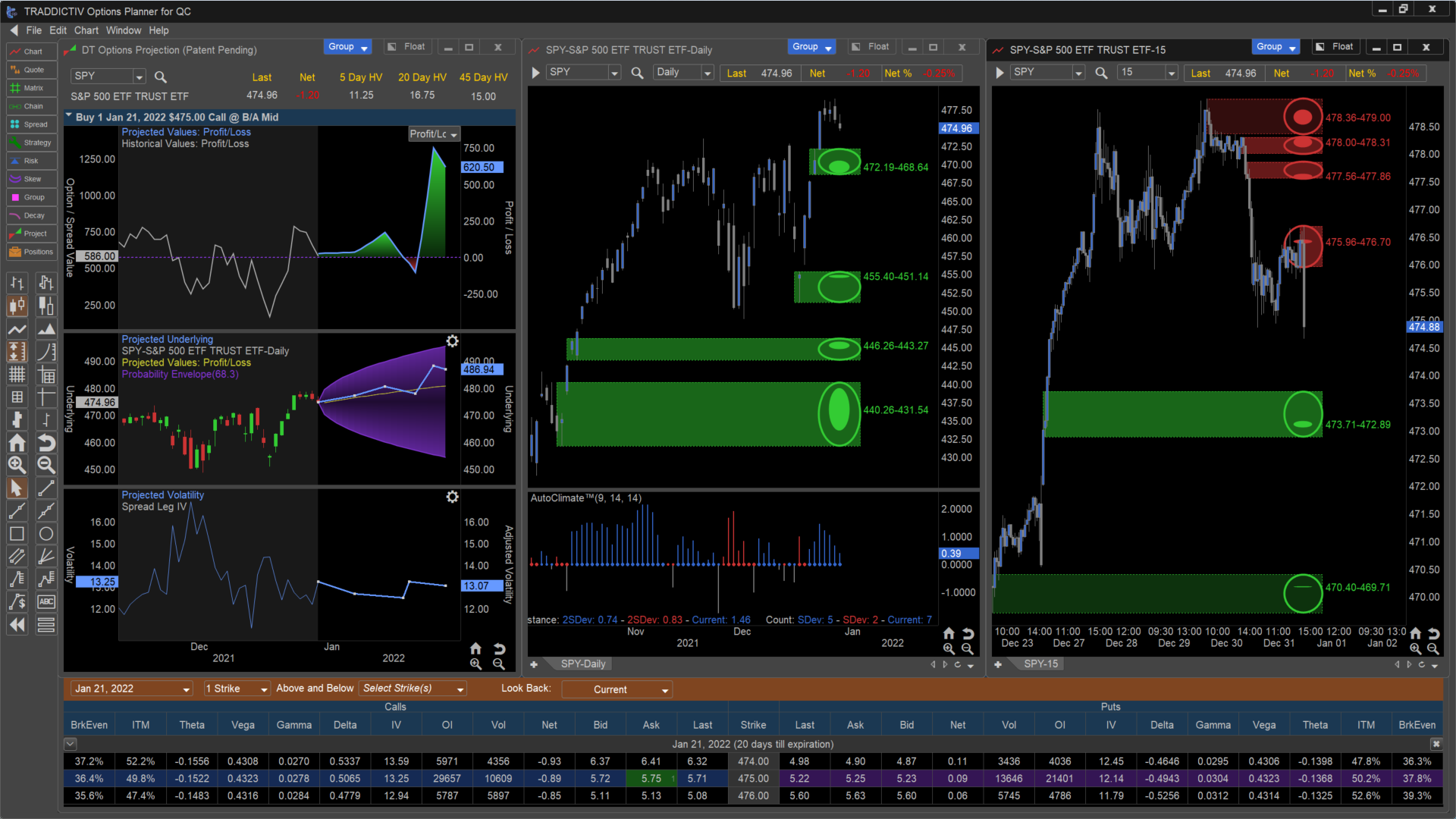Open the Help menu
This screenshot has height=819, width=1456.
coord(158,30)
